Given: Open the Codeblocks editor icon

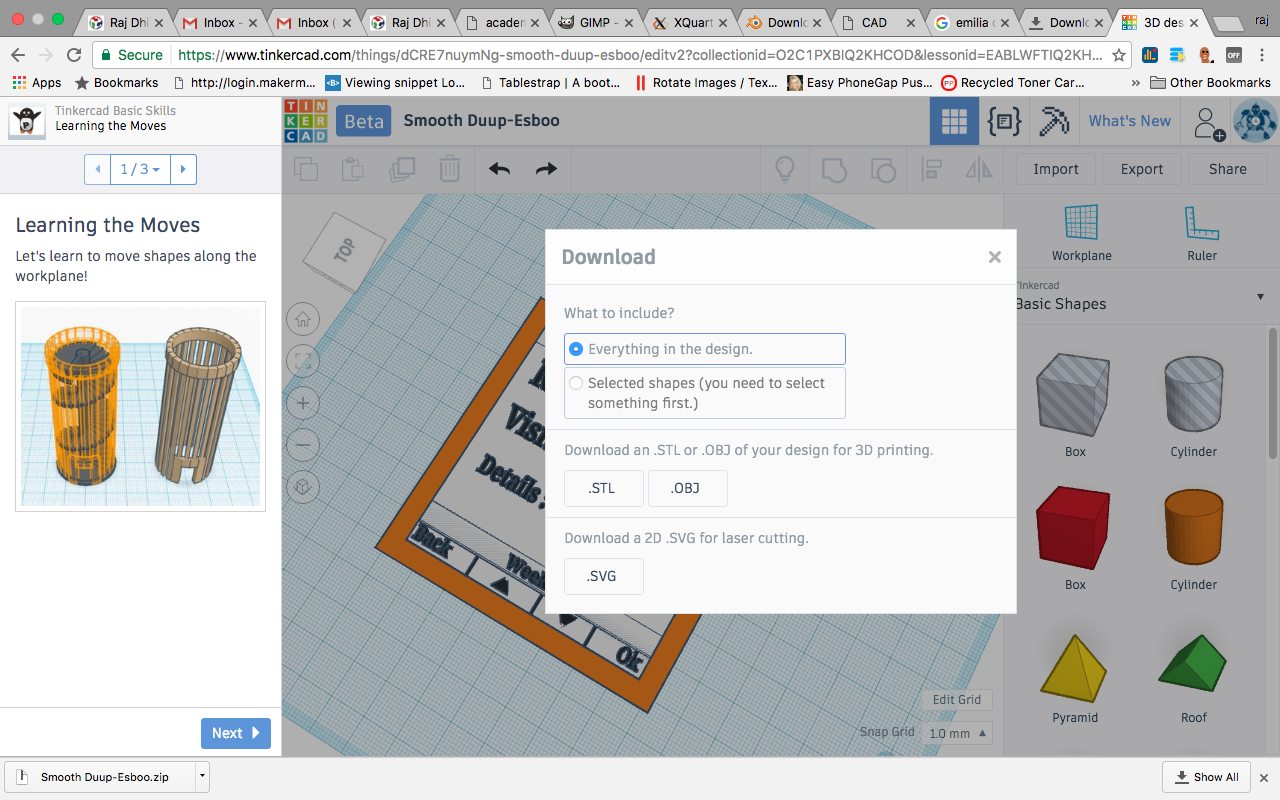Looking at the screenshot, I should pyautogui.click(x=1004, y=121).
